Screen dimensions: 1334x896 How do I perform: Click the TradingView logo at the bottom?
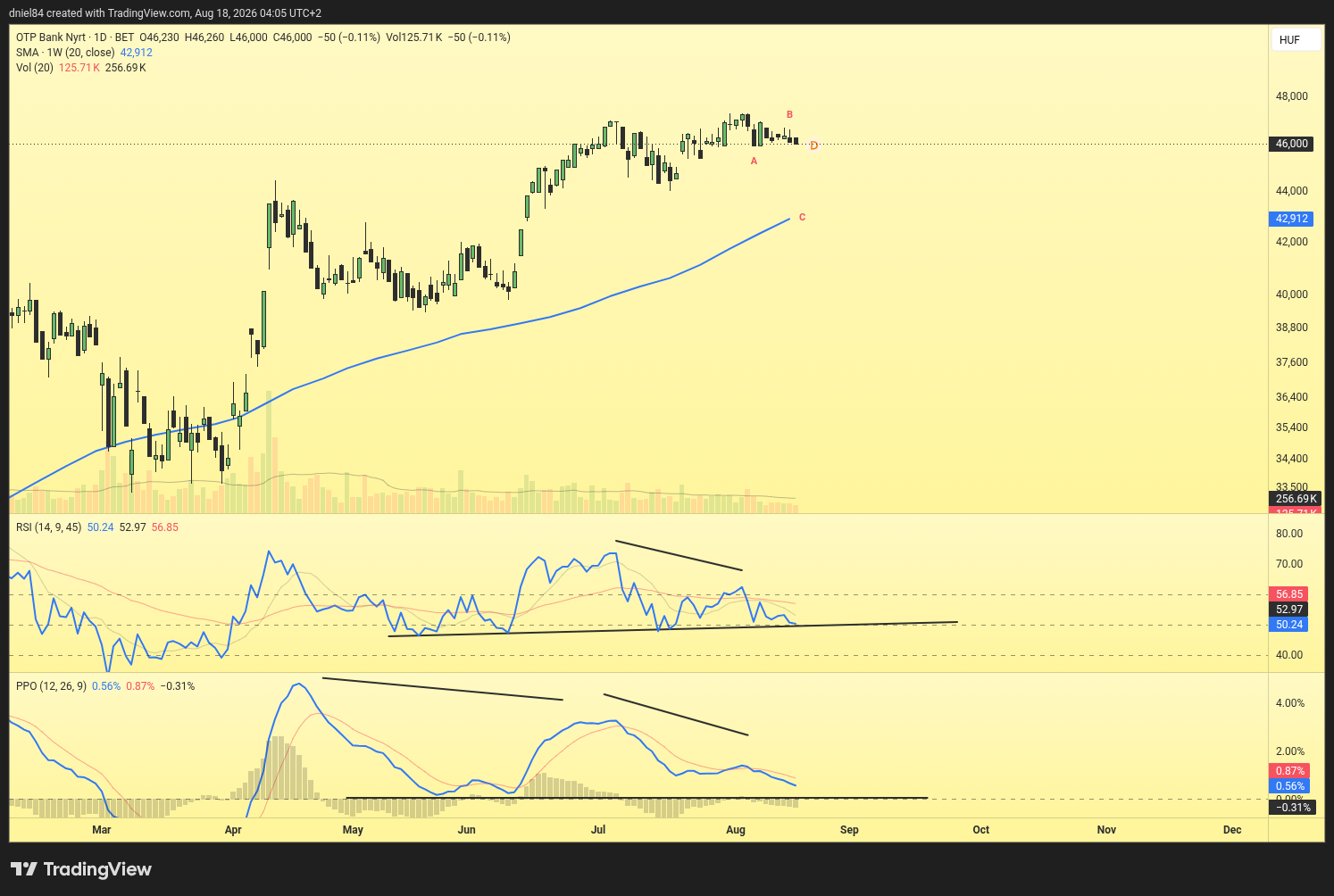point(81,869)
